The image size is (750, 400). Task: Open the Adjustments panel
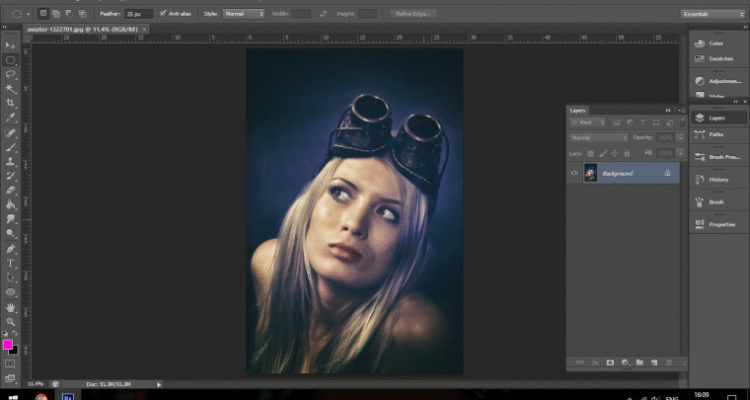716,81
